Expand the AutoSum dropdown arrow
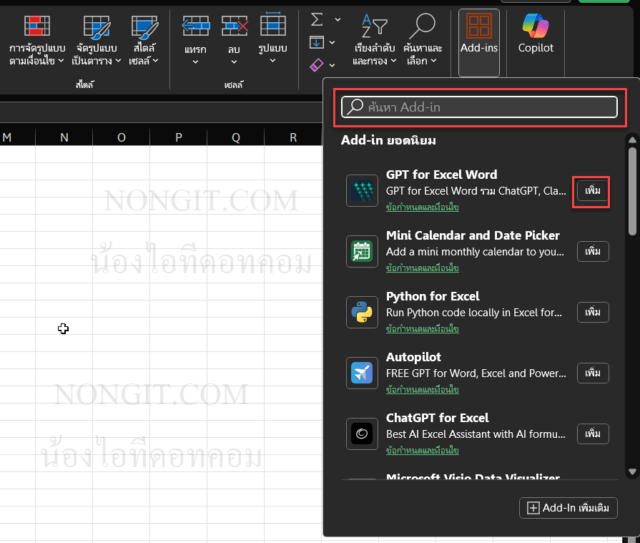The height and width of the screenshot is (543, 640). pos(338,20)
